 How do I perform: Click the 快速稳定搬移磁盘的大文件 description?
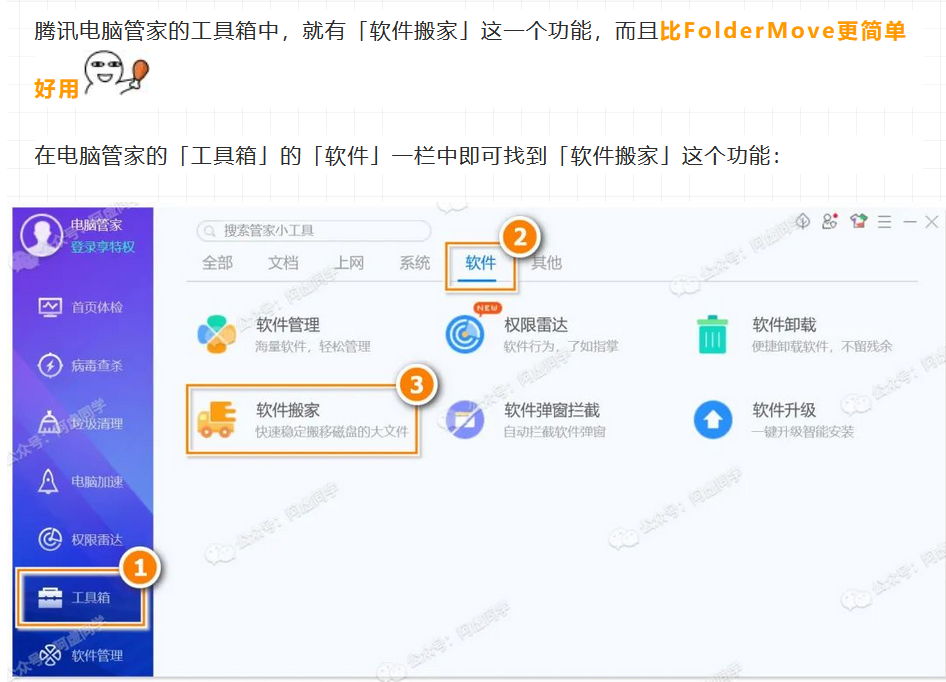(332, 432)
